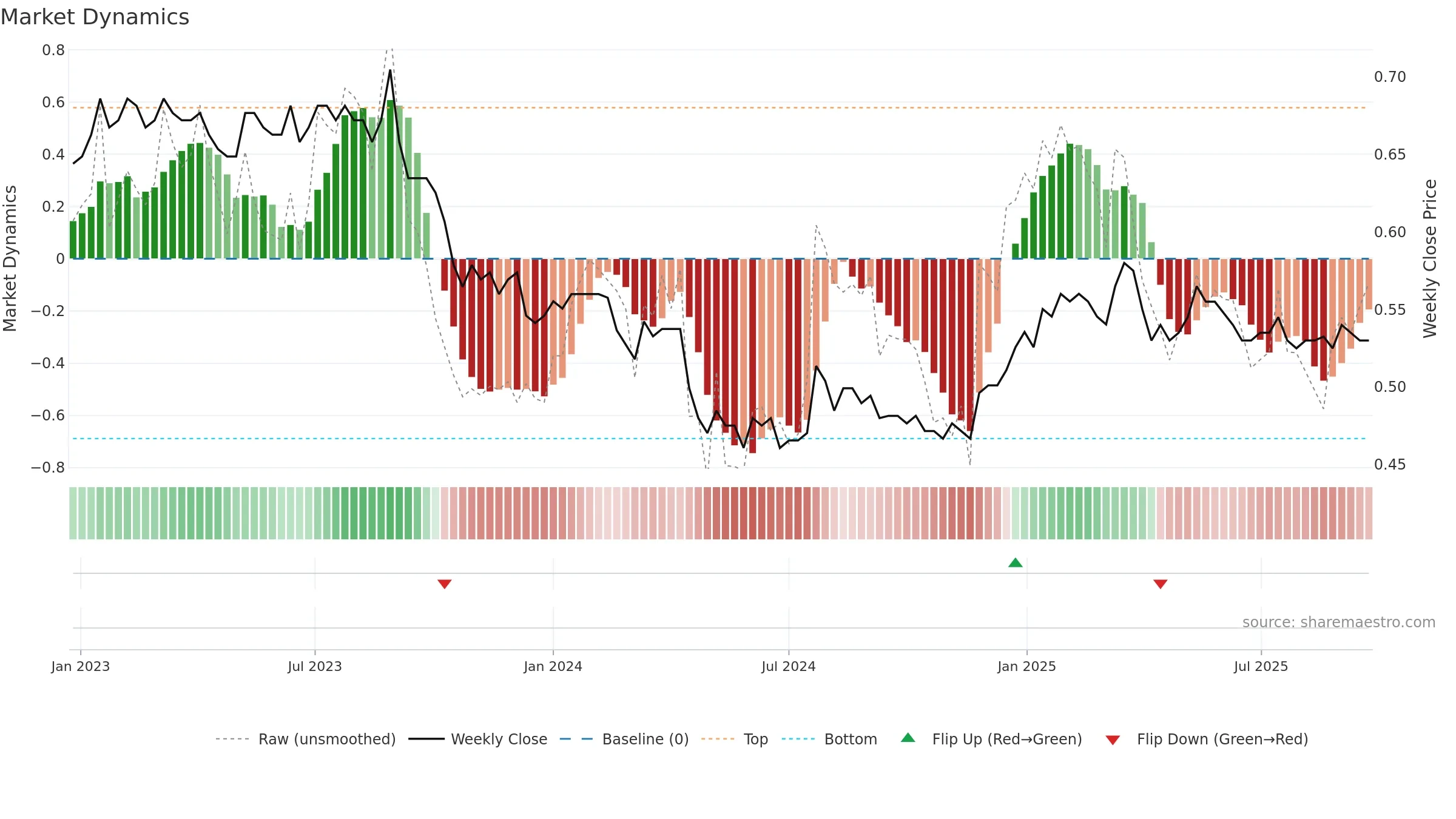Toggle Flip Down (Green→Red) legend entry
The height and width of the screenshot is (819, 1456).
(1207, 739)
